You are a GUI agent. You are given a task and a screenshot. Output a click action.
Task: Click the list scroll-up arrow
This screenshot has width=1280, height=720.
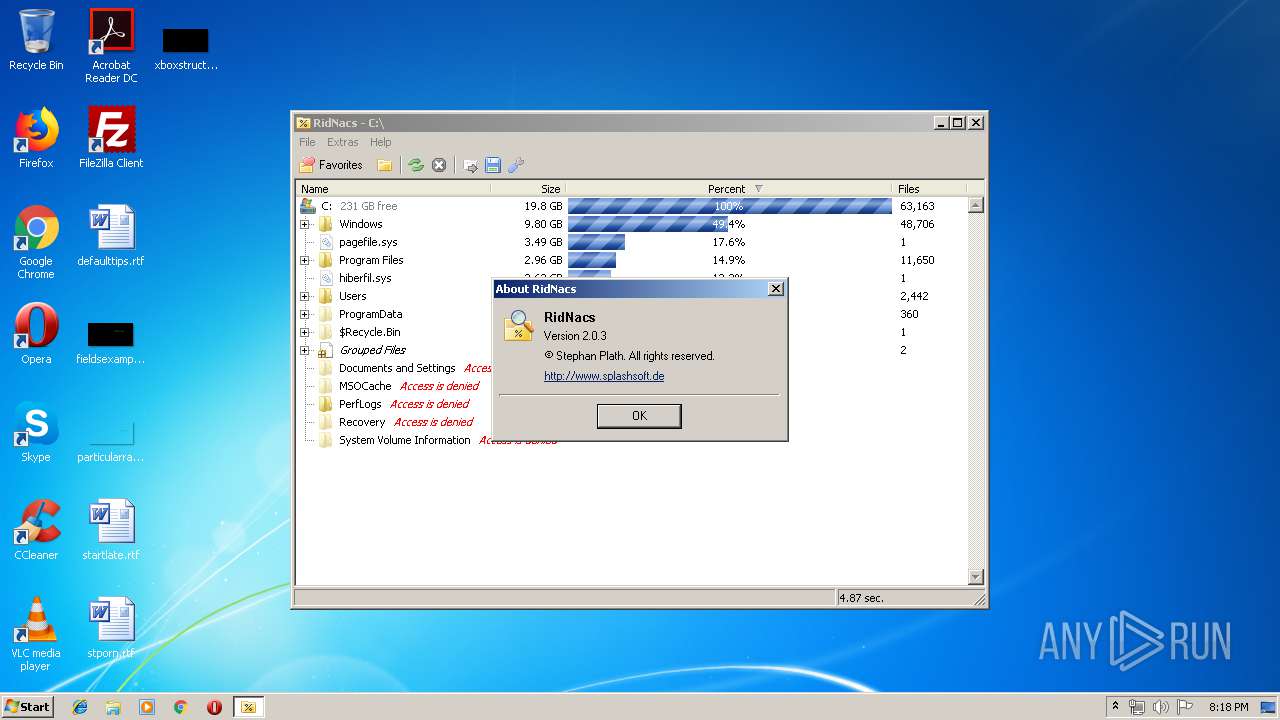[976, 205]
